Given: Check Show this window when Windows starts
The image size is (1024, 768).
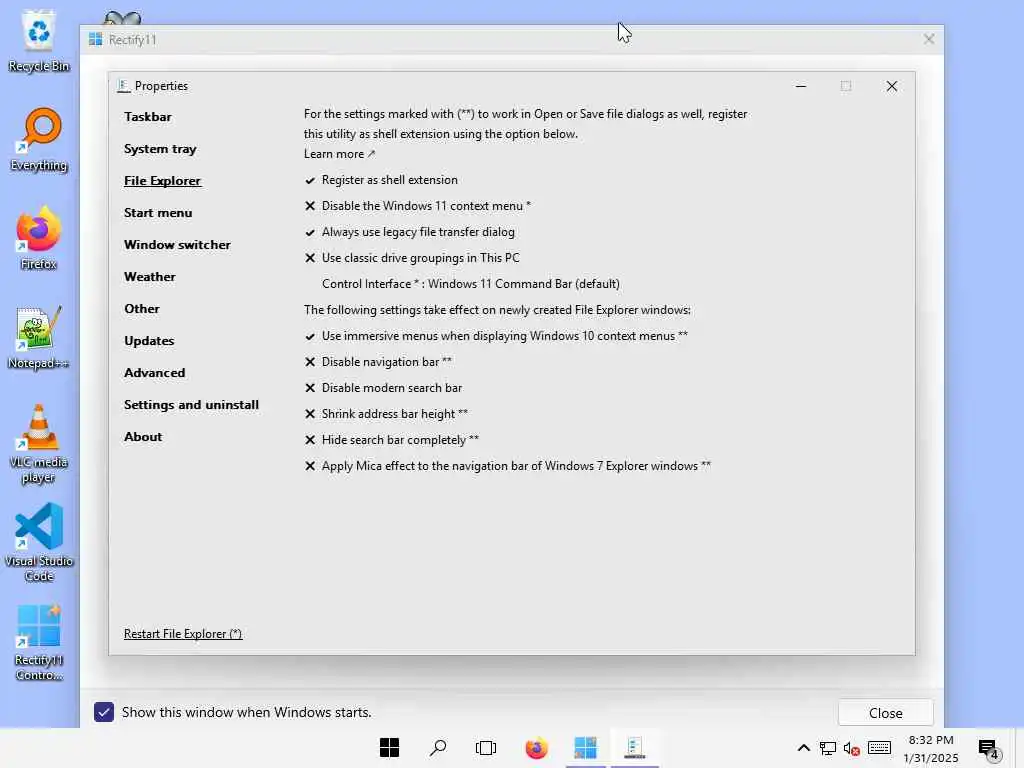Looking at the screenshot, I should 104,712.
